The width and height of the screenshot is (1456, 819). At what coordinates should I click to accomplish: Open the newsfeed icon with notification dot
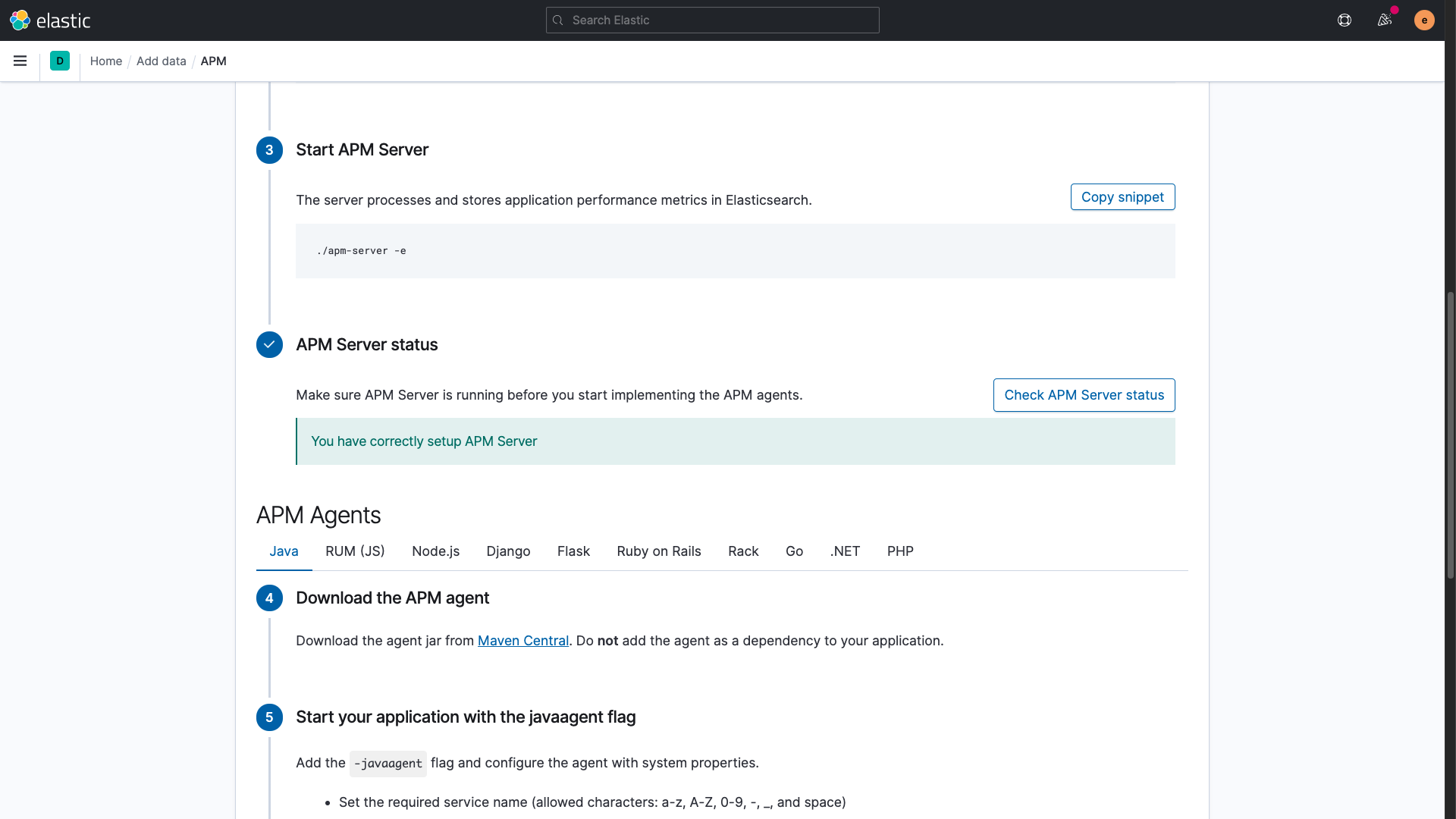point(1385,20)
